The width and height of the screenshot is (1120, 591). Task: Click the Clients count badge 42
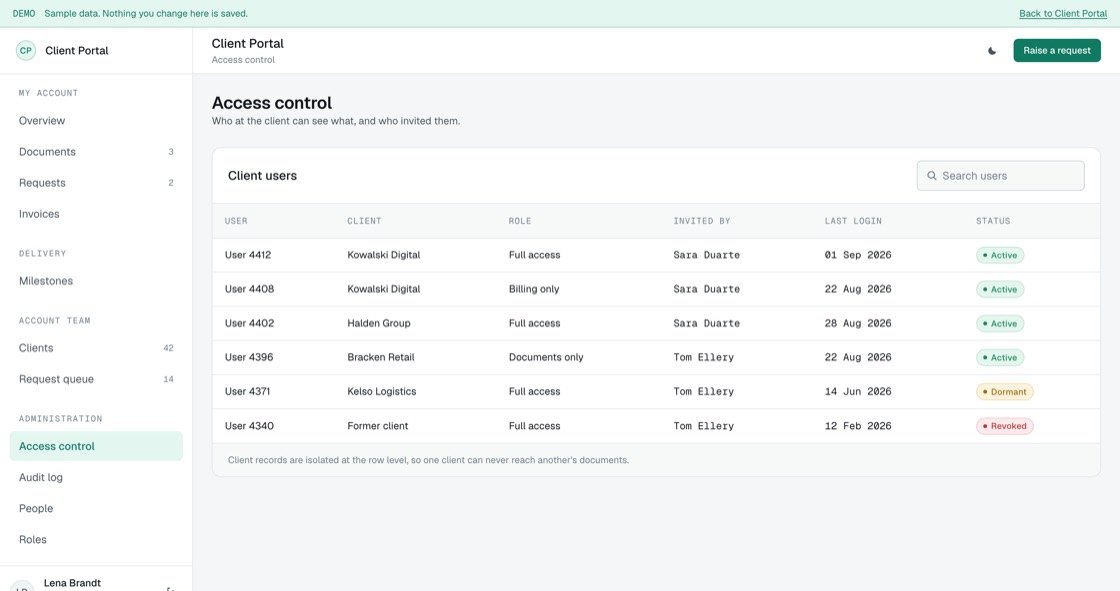click(x=169, y=348)
